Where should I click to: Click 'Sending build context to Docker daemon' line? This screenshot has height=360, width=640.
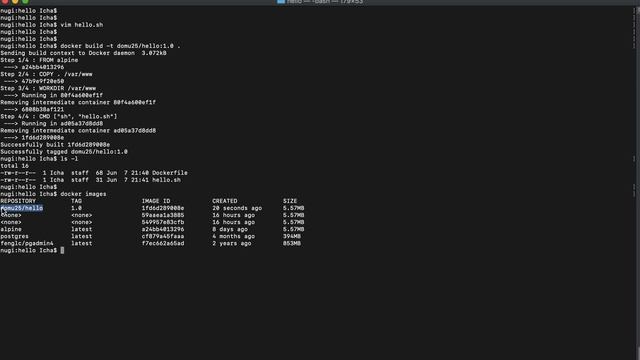point(83,53)
